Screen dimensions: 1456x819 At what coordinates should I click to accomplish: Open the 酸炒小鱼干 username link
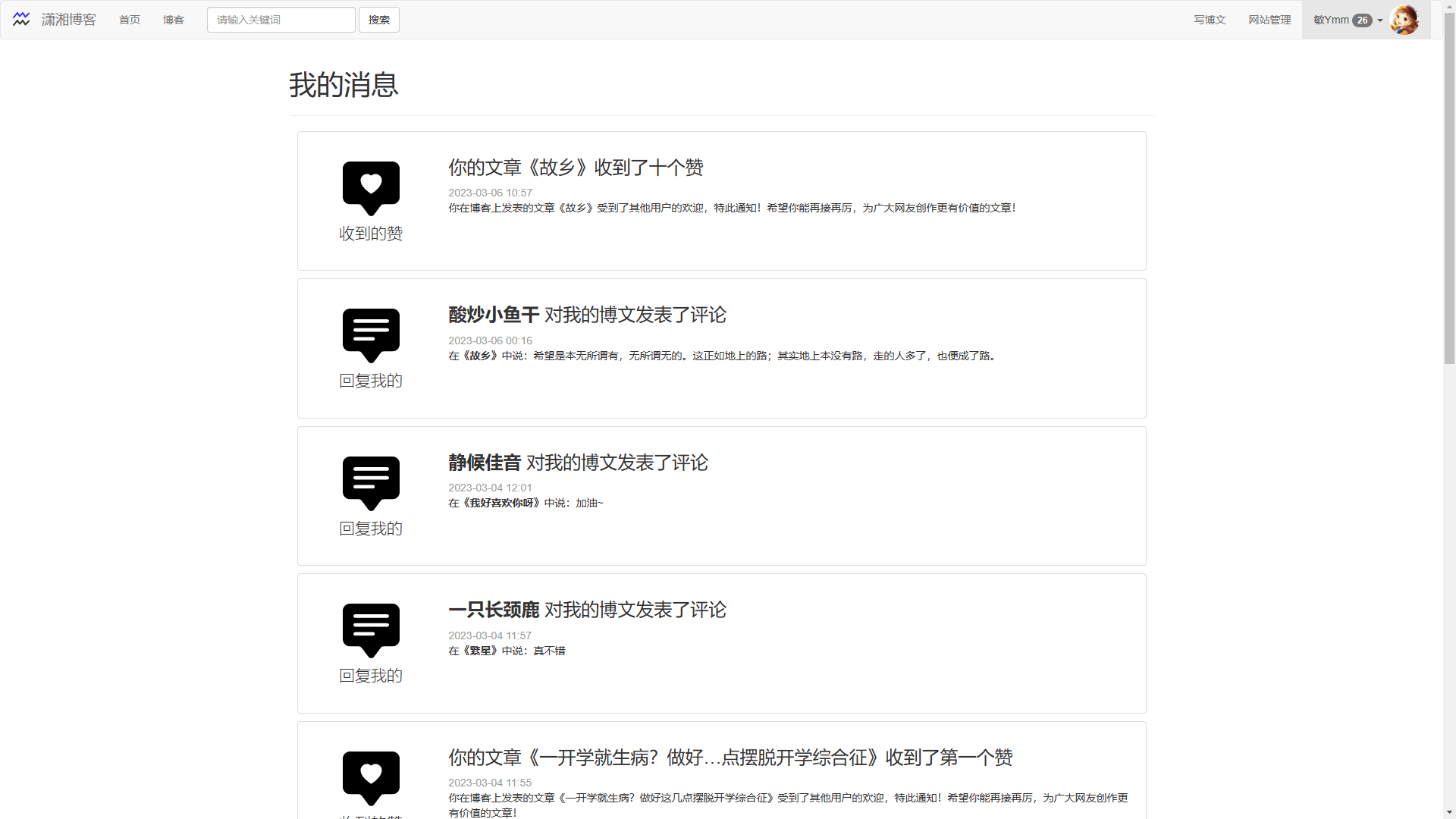pyautogui.click(x=494, y=315)
